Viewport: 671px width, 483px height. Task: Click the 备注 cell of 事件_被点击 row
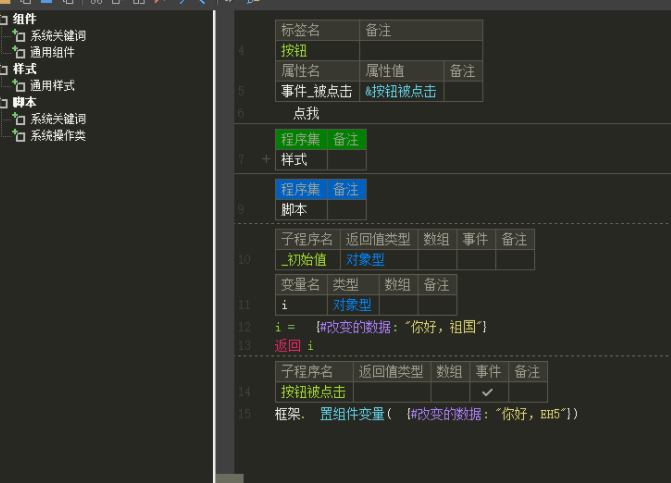(463, 91)
